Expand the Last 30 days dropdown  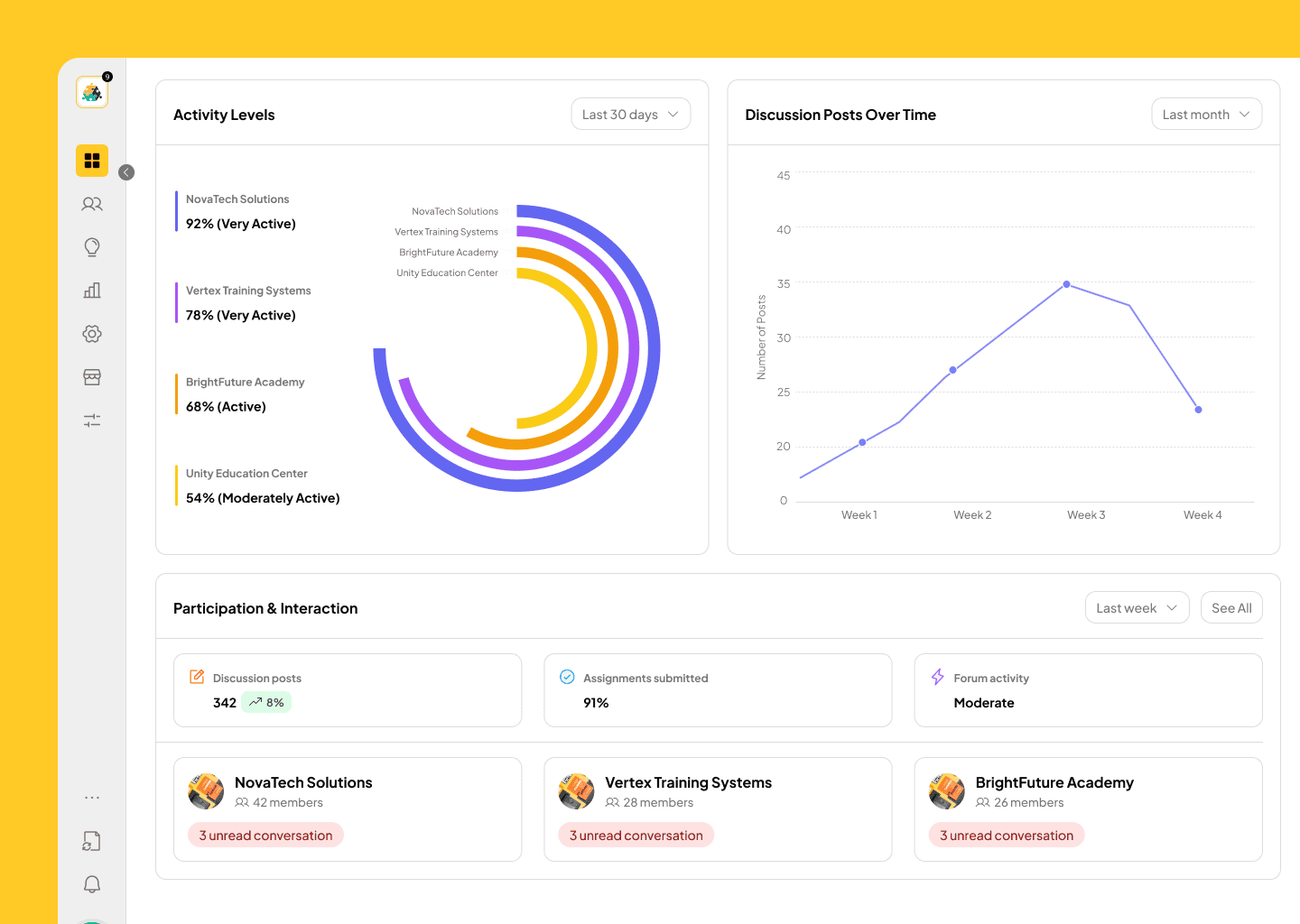(x=631, y=115)
